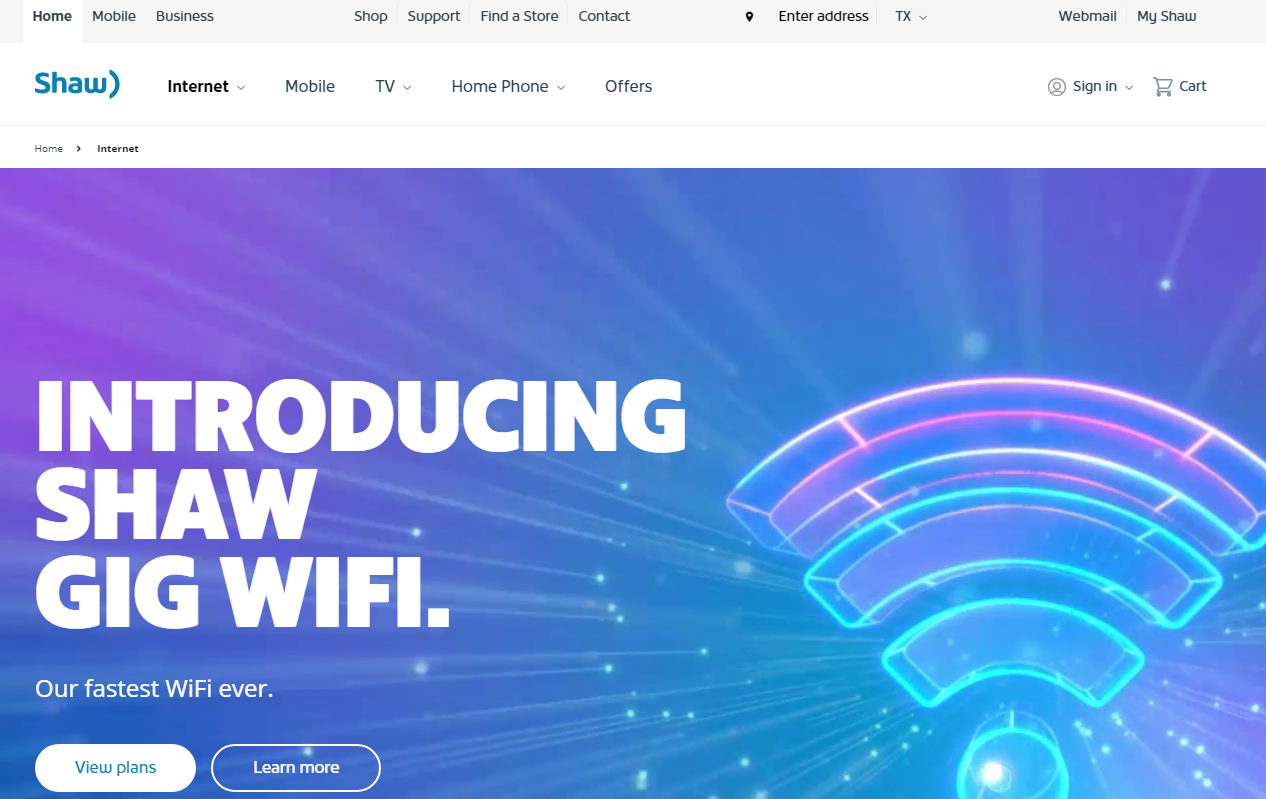Open the TX province selector
1266x799 pixels.
(911, 17)
